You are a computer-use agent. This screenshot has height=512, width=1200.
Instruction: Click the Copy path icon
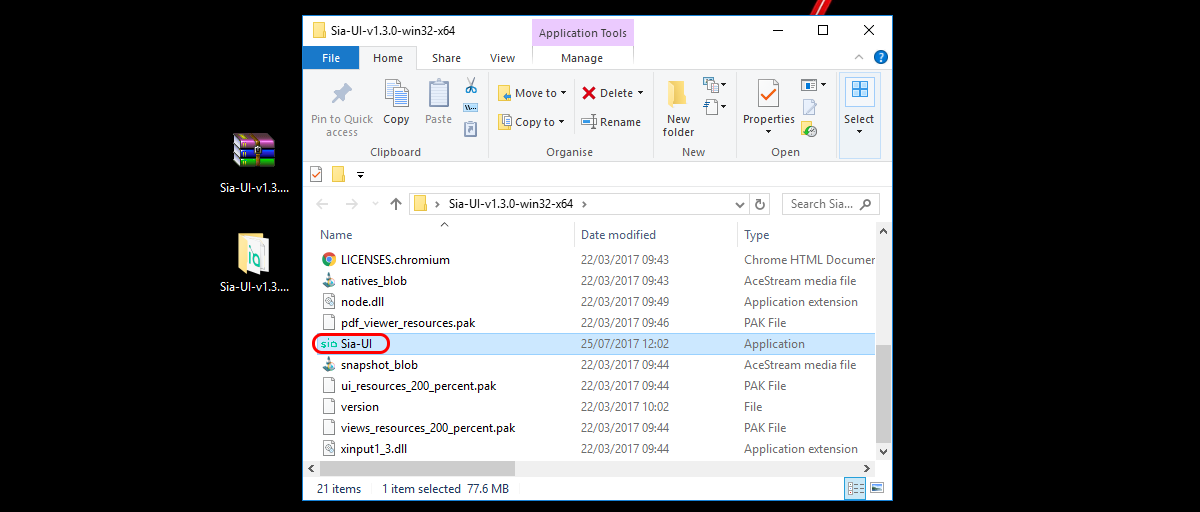[x=471, y=107]
